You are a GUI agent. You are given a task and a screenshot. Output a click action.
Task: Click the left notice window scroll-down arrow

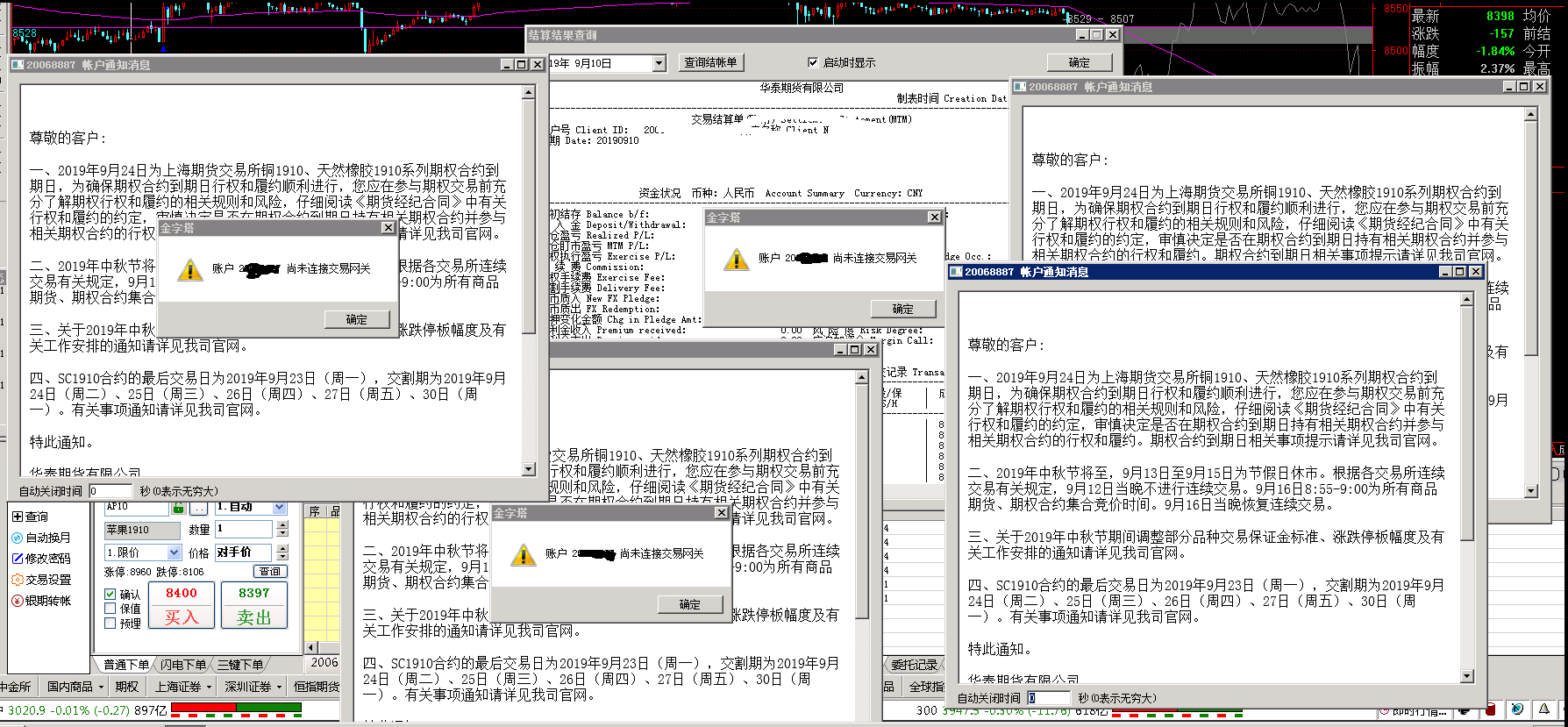(x=529, y=469)
